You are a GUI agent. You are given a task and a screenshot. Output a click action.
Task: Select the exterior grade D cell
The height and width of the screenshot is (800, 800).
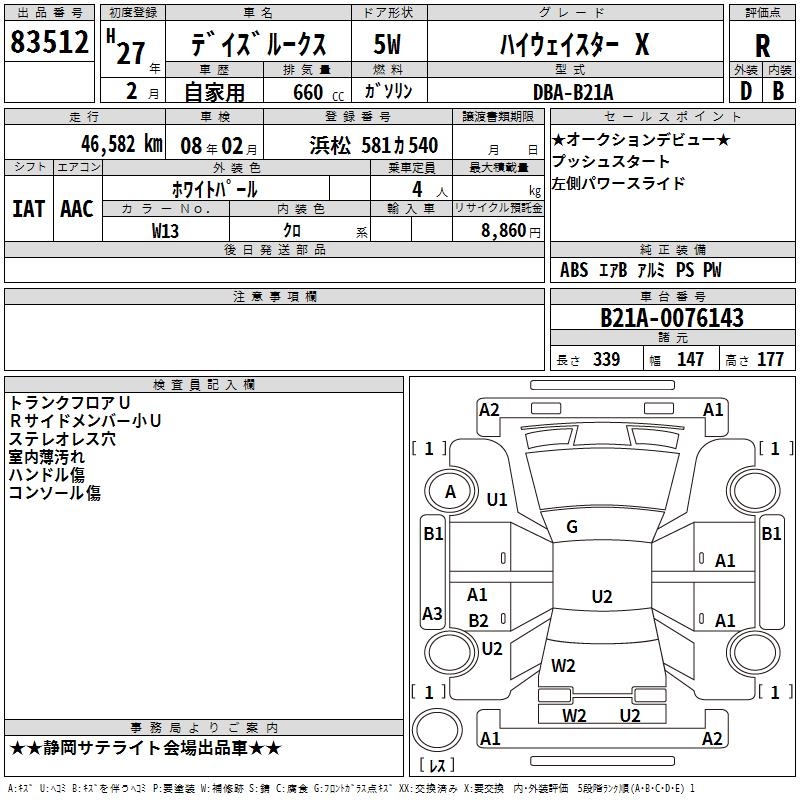click(x=745, y=90)
